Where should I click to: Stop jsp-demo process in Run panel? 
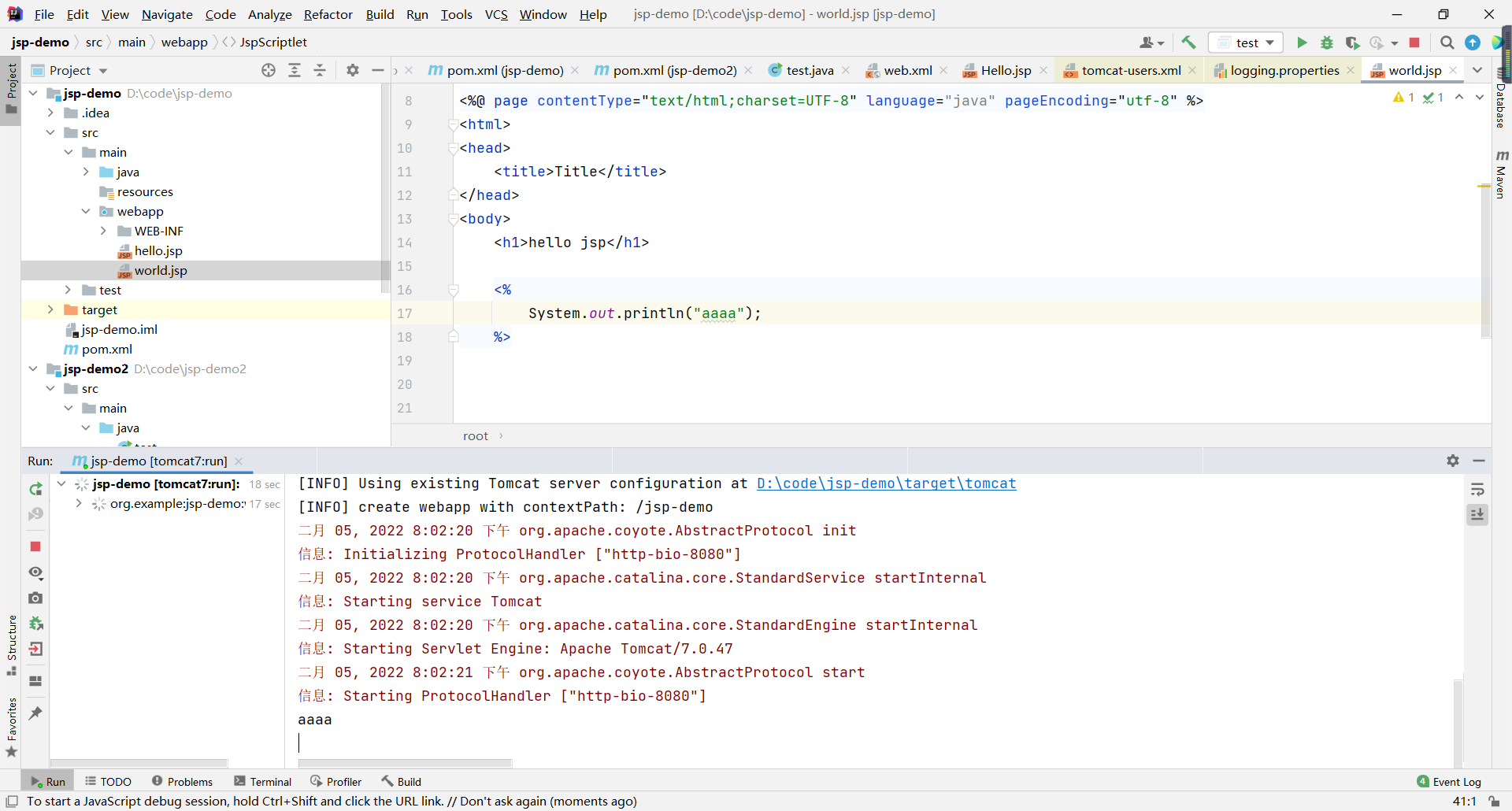[x=35, y=546]
